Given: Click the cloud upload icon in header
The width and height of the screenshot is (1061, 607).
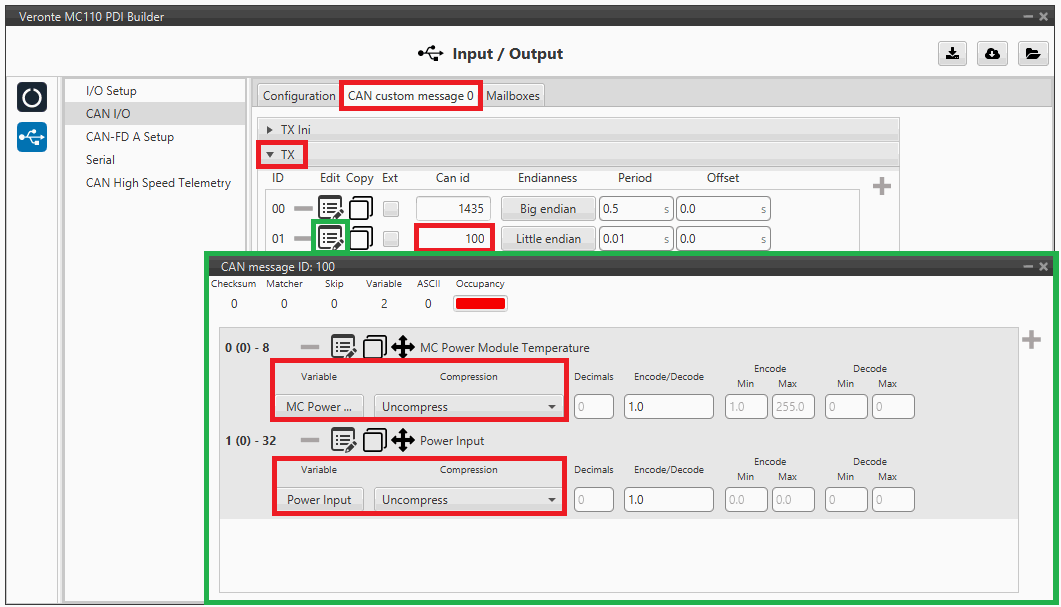Looking at the screenshot, I should (x=992, y=54).
